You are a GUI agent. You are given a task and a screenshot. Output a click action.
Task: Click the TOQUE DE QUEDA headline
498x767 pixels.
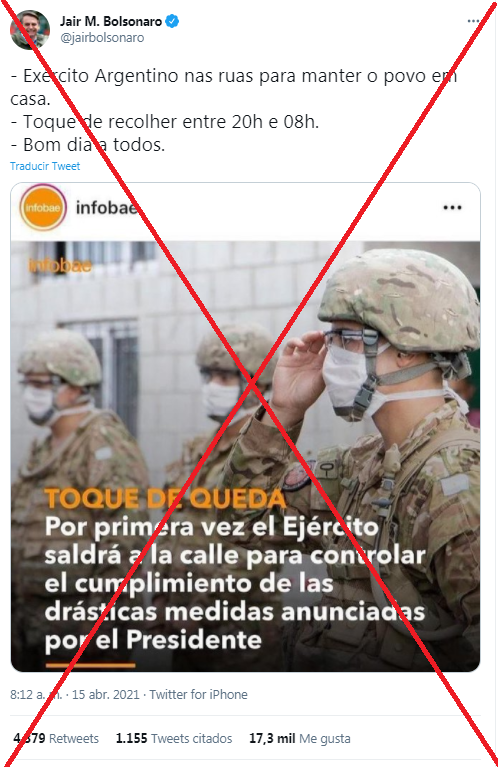click(165, 498)
